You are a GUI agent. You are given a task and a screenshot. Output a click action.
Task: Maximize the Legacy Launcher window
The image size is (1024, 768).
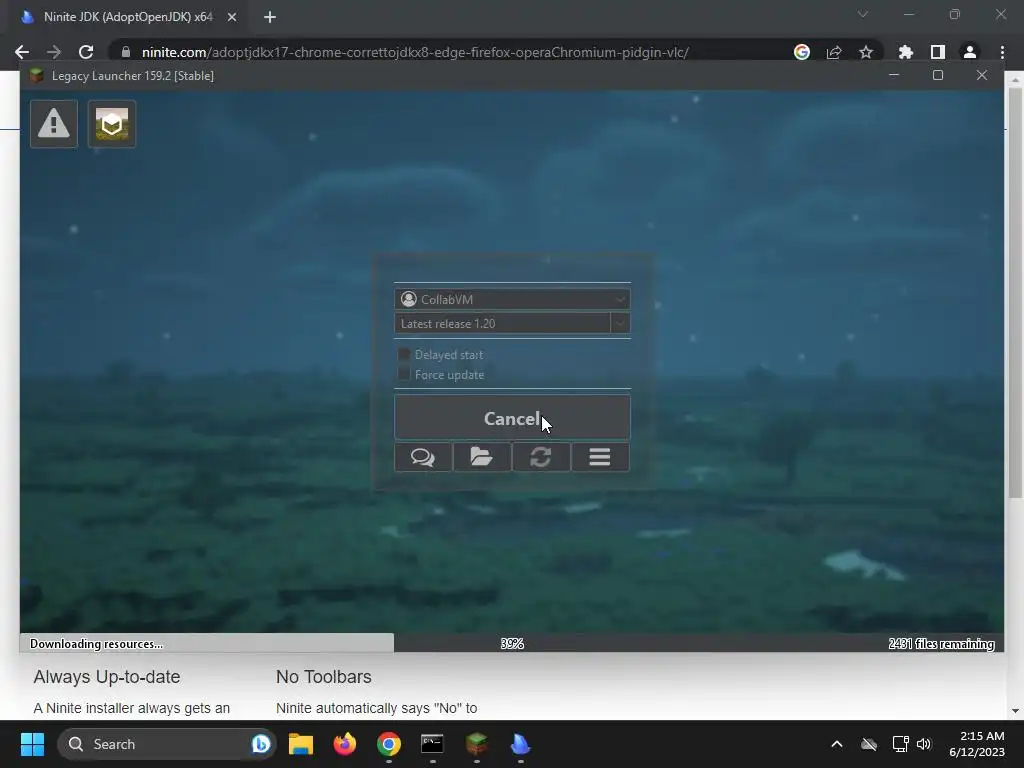938,76
